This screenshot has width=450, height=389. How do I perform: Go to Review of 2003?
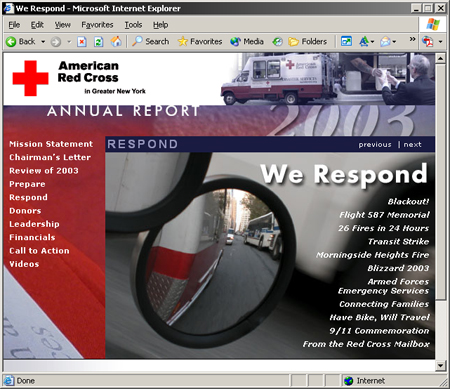(x=44, y=171)
